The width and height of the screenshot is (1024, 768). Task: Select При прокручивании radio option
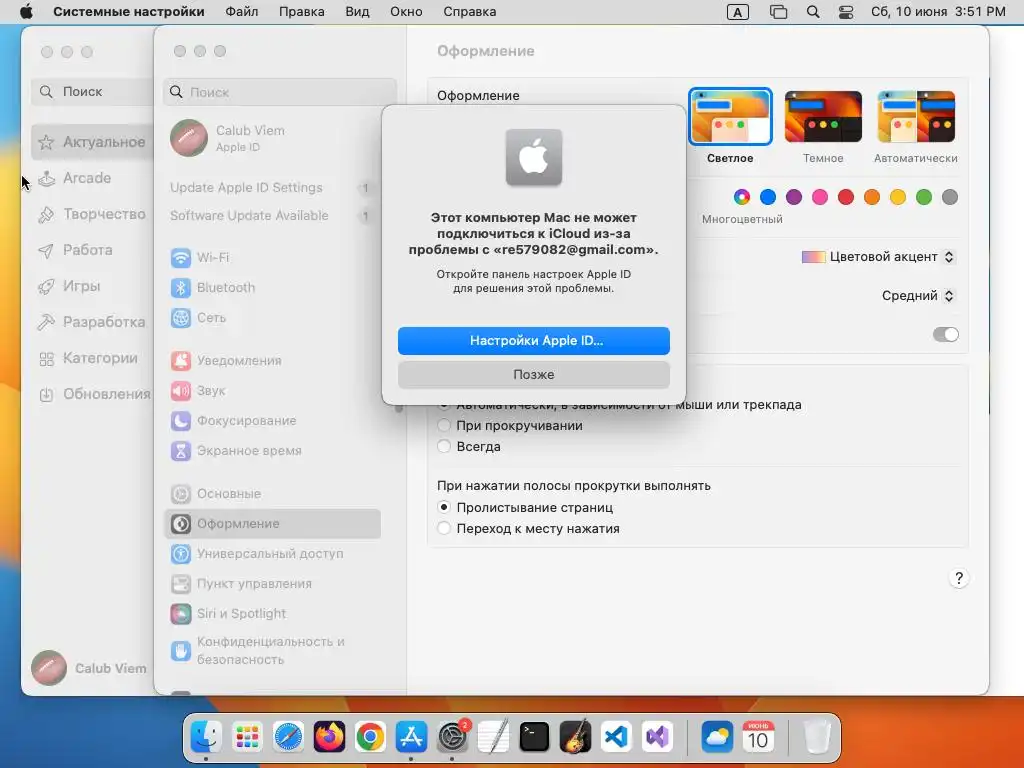pos(444,426)
